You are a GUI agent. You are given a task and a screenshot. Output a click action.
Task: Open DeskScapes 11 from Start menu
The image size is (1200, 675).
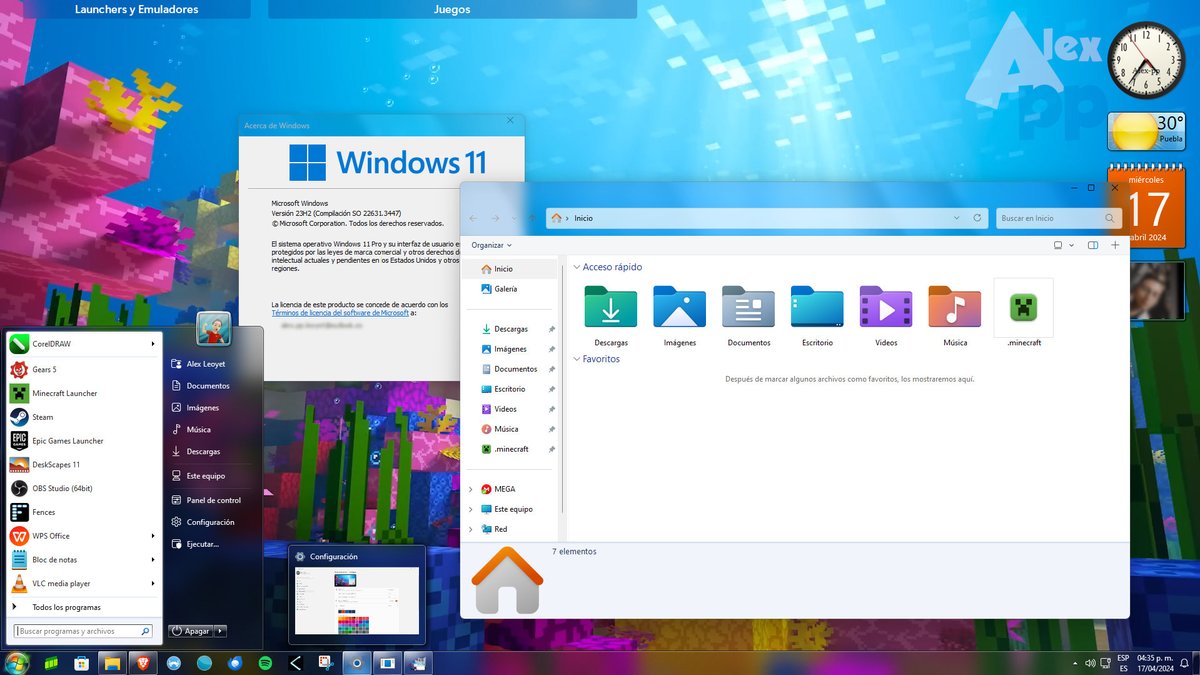[x=84, y=465]
